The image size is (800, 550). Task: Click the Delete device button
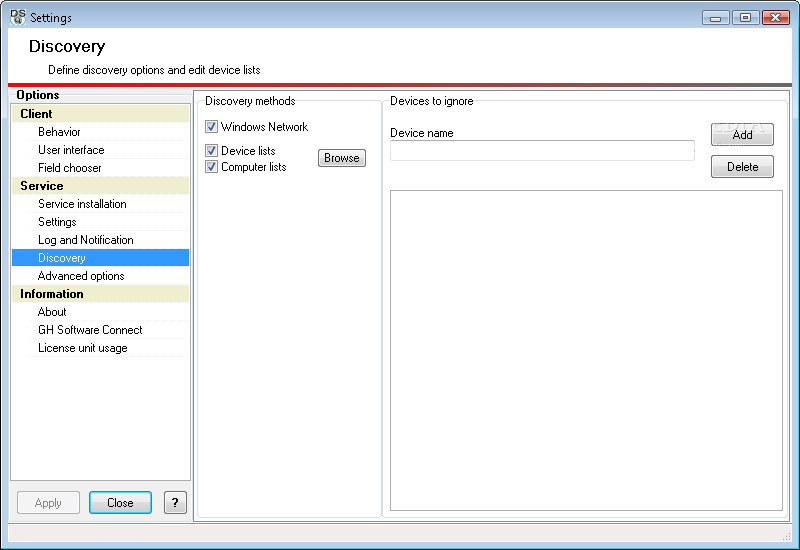tap(742, 167)
